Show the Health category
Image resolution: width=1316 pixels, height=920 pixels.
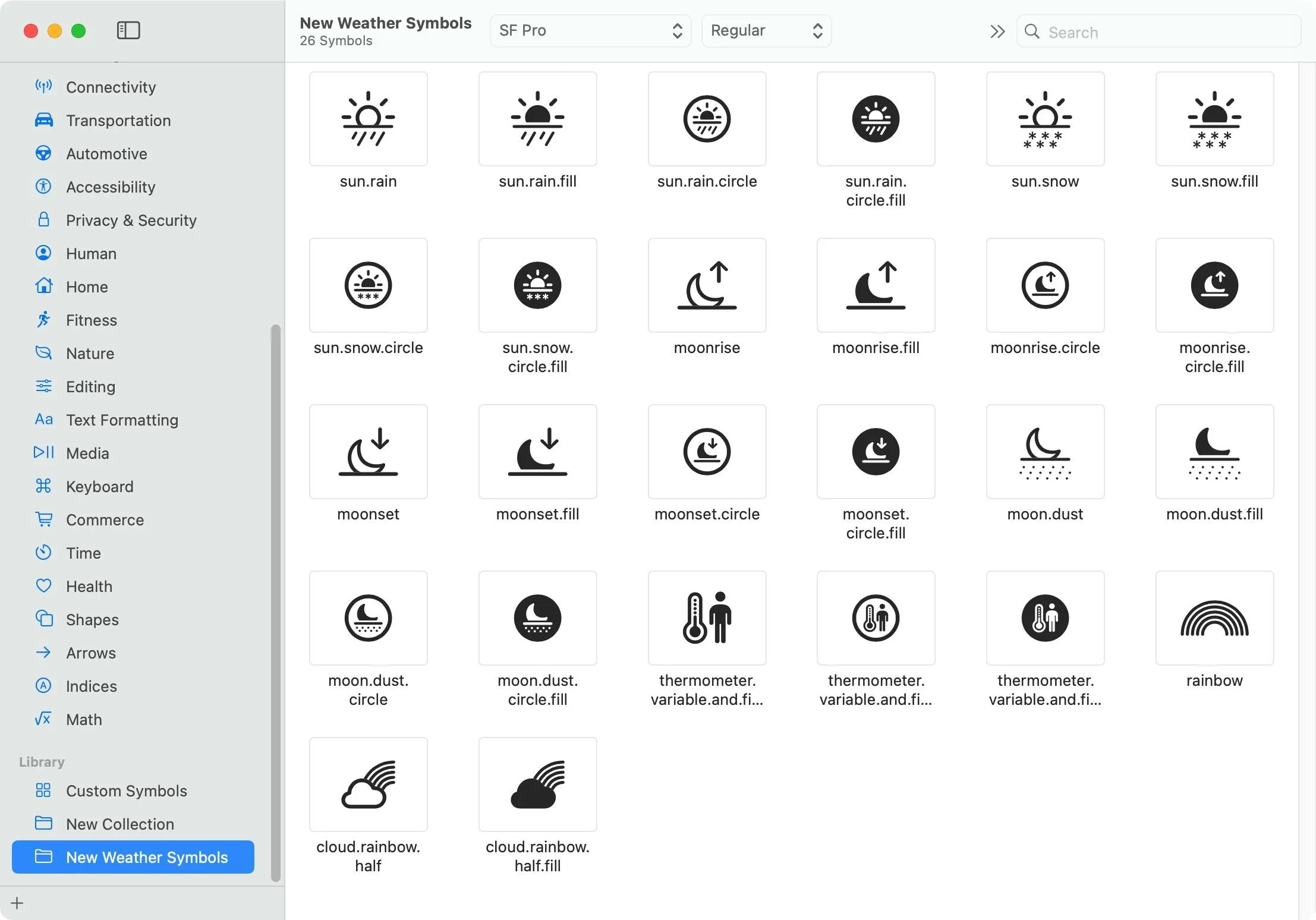pos(133,586)
